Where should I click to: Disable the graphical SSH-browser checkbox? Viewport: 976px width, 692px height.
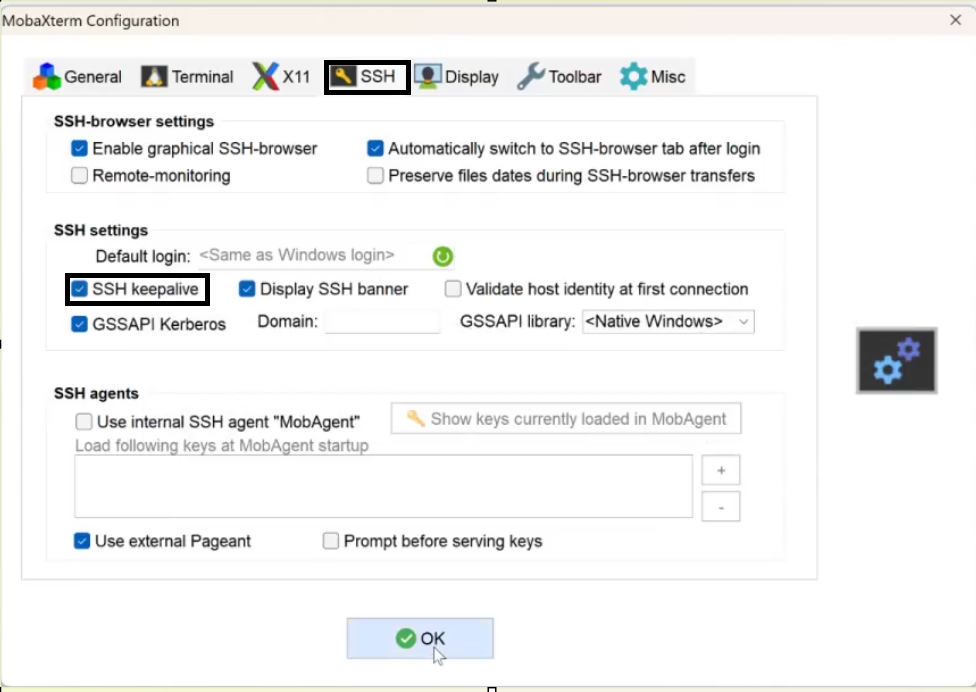point(79,148)
